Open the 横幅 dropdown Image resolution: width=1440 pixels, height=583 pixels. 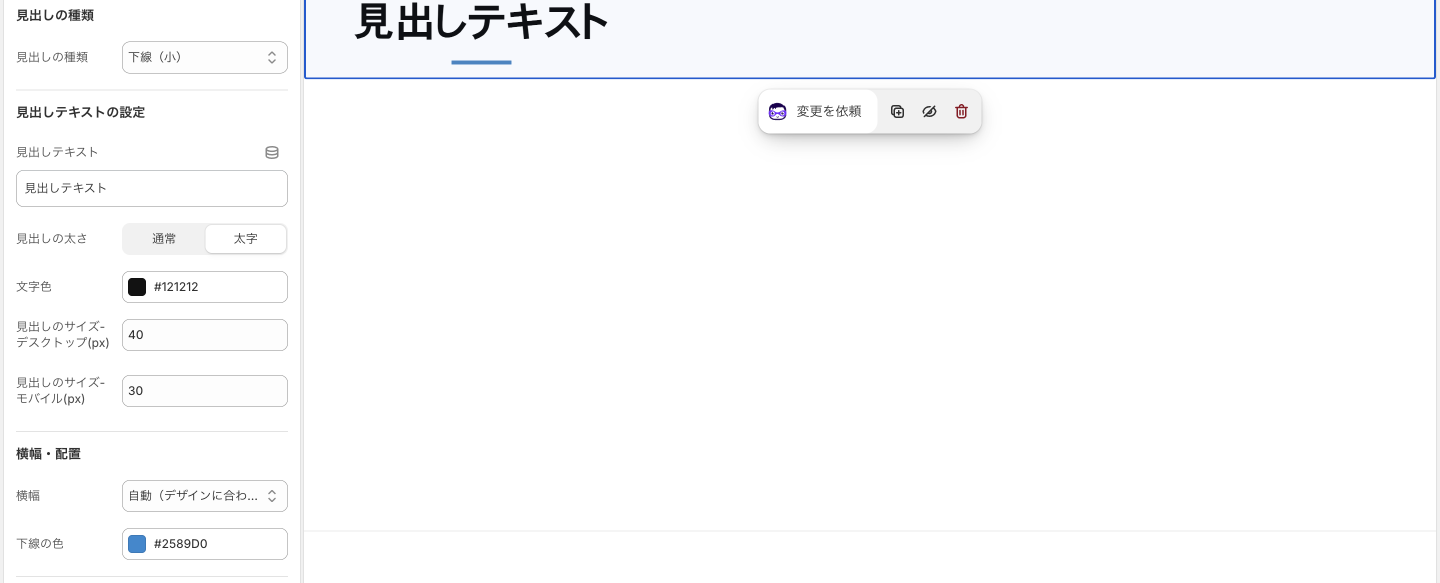[205, 496]
